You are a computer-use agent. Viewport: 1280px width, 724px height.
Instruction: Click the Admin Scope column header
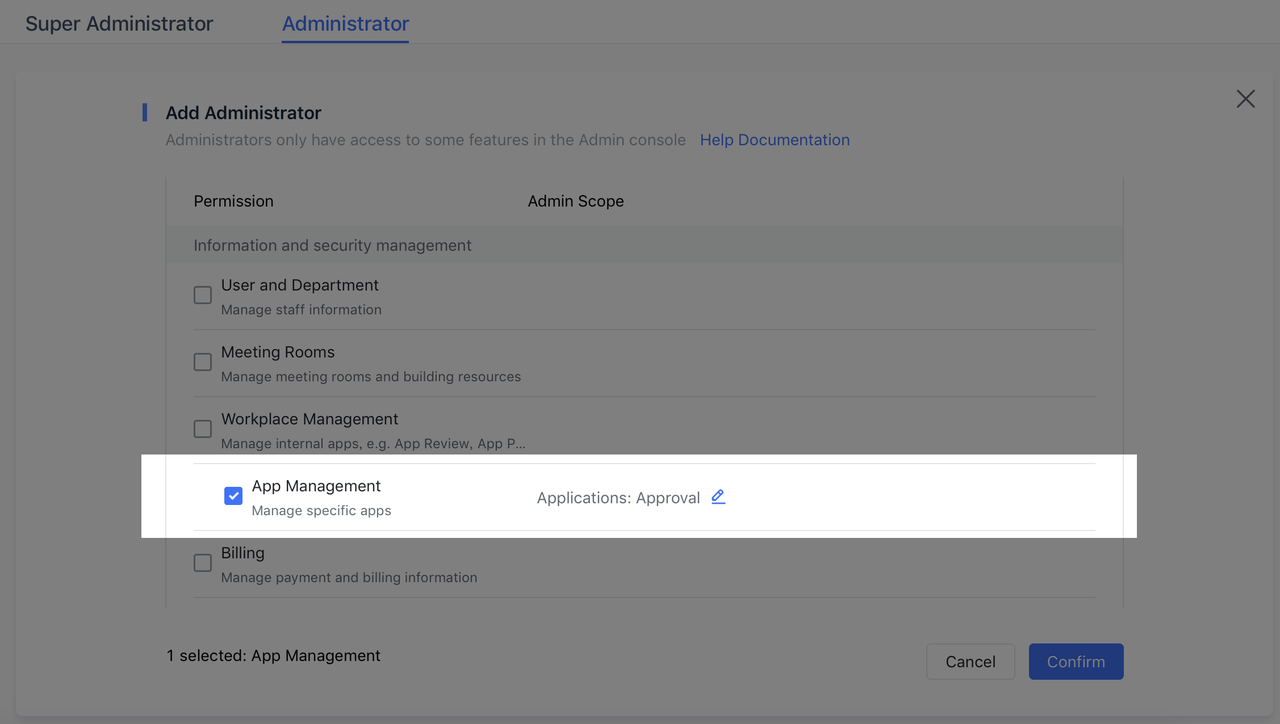[x=576, y=201]
